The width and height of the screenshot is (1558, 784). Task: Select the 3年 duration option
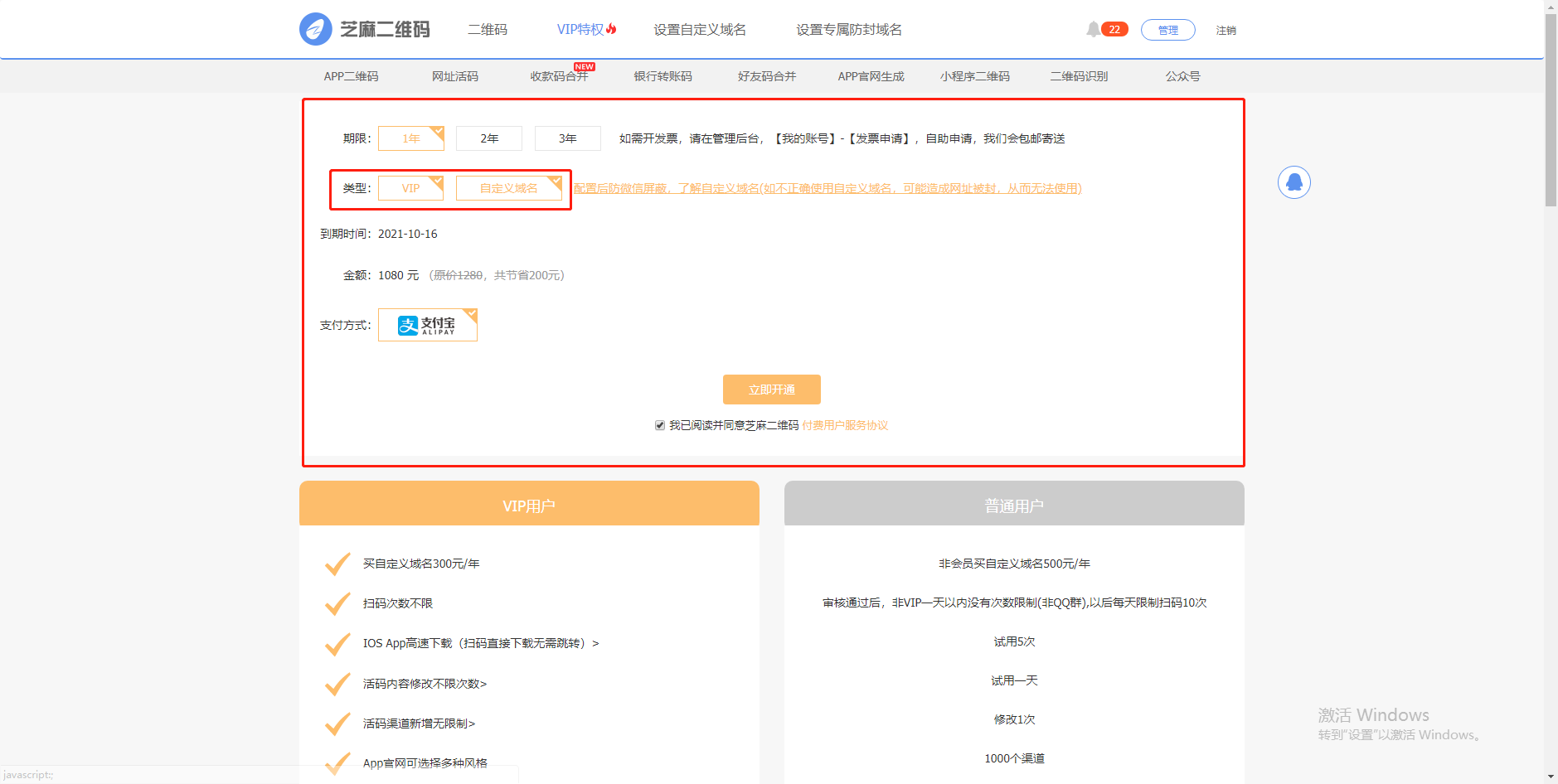coord(568,138)
